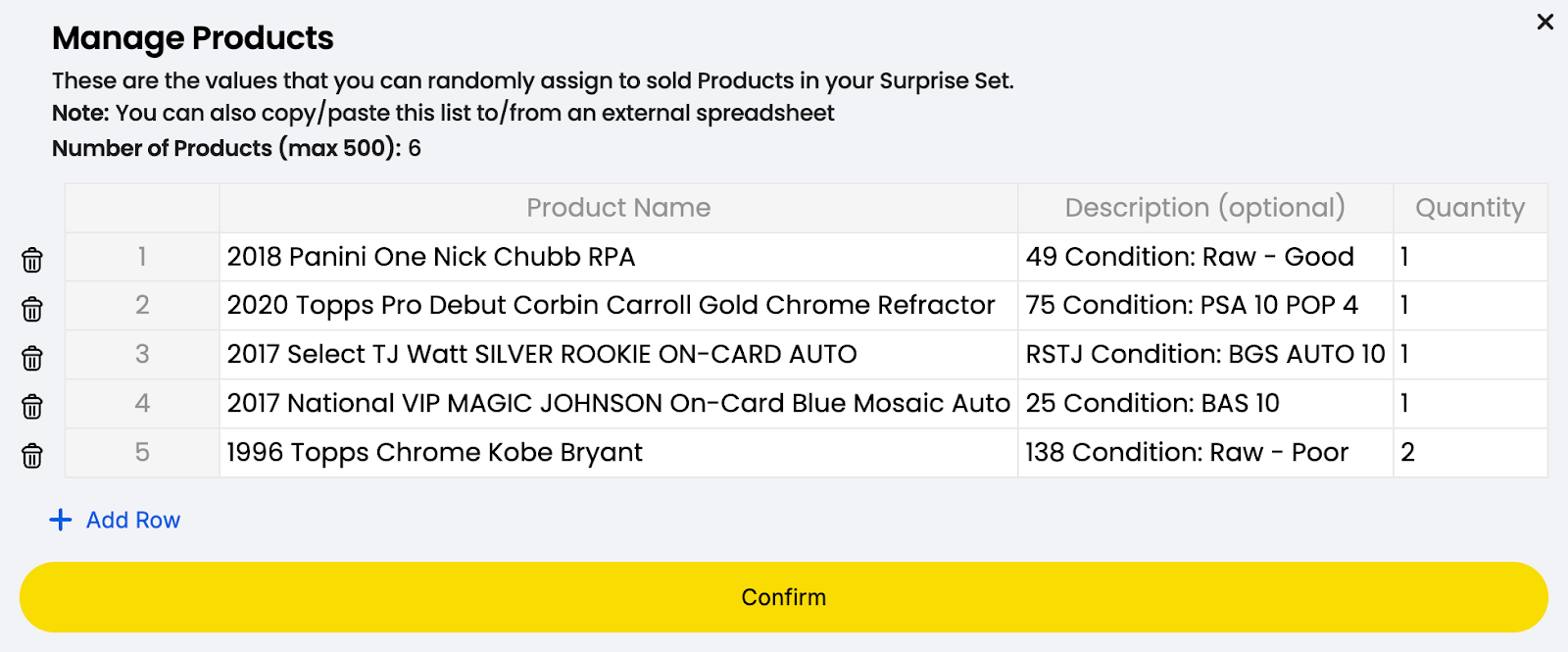Delete the Corbin Carroll row with trash icon

[32, 309]
